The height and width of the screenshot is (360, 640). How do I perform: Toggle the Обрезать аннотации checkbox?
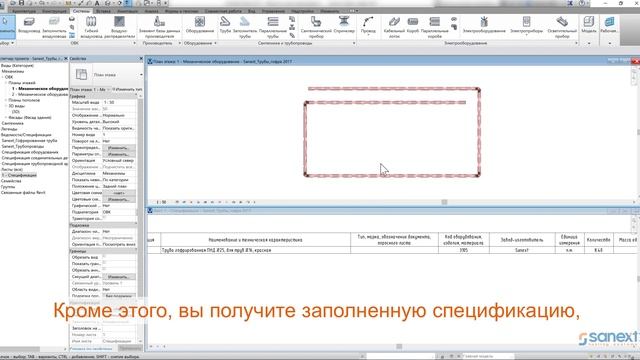104,269
